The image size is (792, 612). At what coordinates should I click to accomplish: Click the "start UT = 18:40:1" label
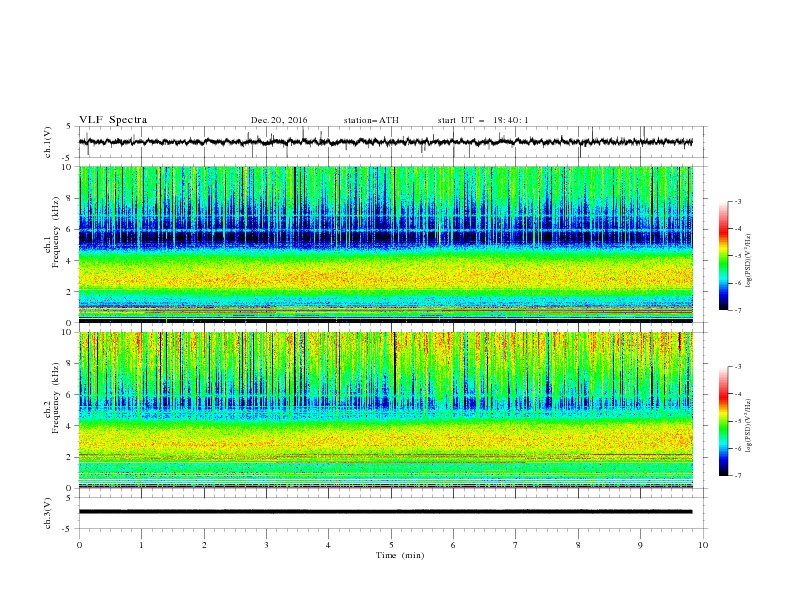(483, 120)
